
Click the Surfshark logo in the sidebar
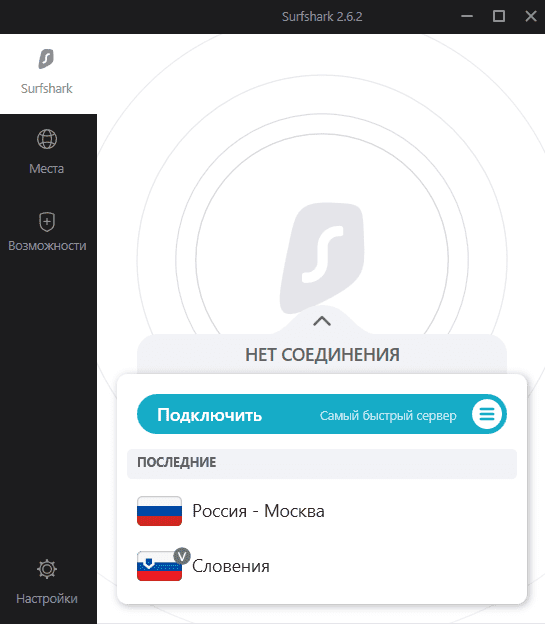tap(46, 59)
